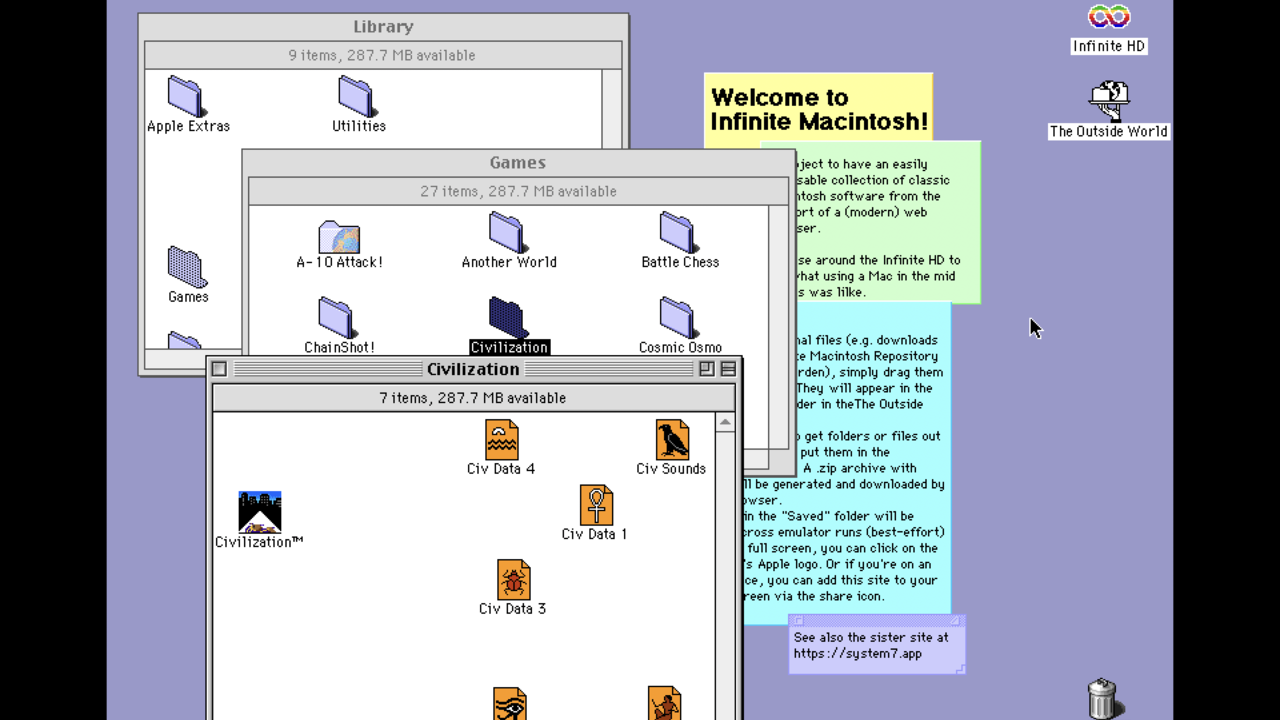
Task: Select the ChainShot! folder
Action: point(337,317)
